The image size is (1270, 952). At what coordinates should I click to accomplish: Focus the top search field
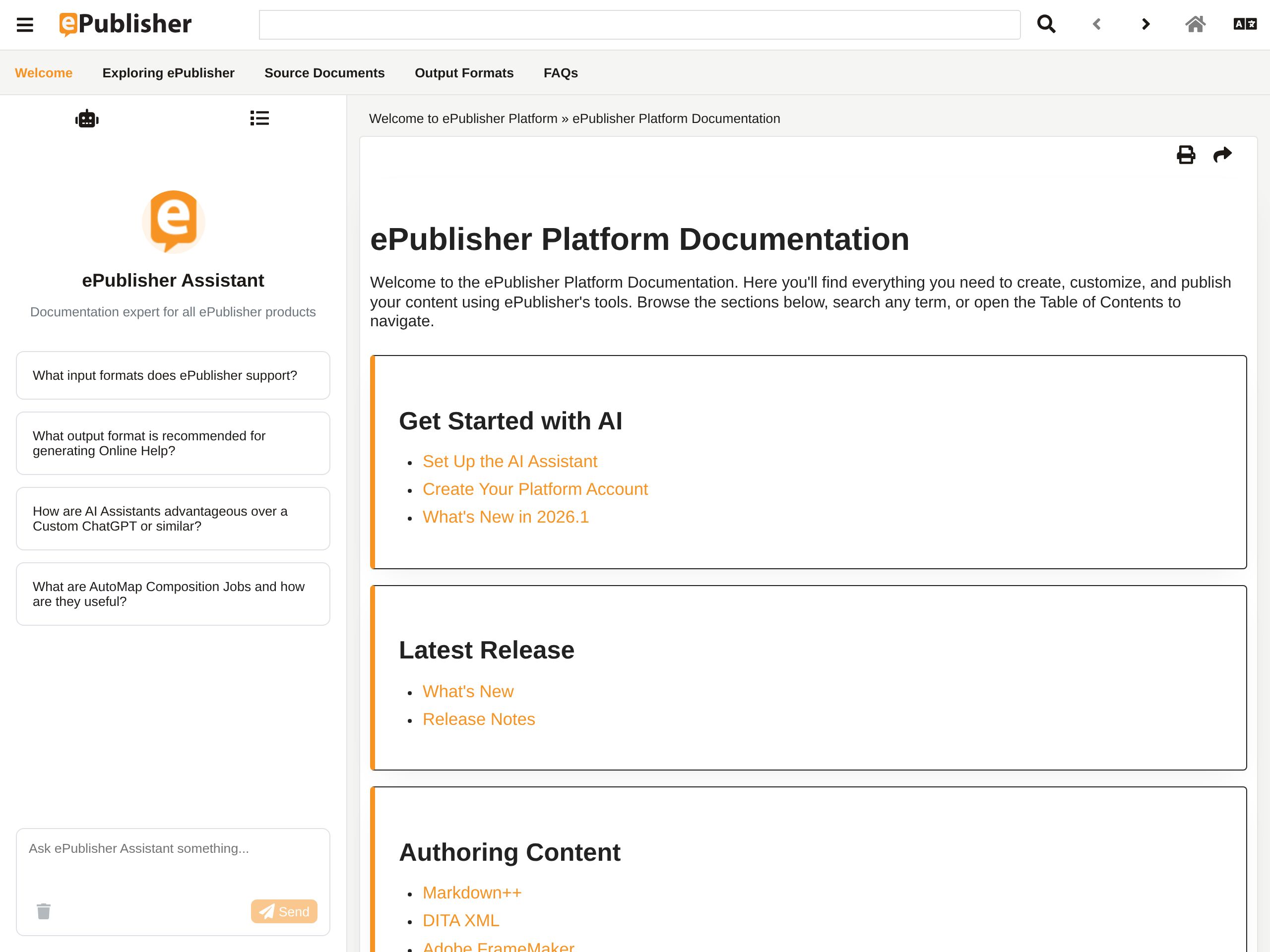[639, 25]
